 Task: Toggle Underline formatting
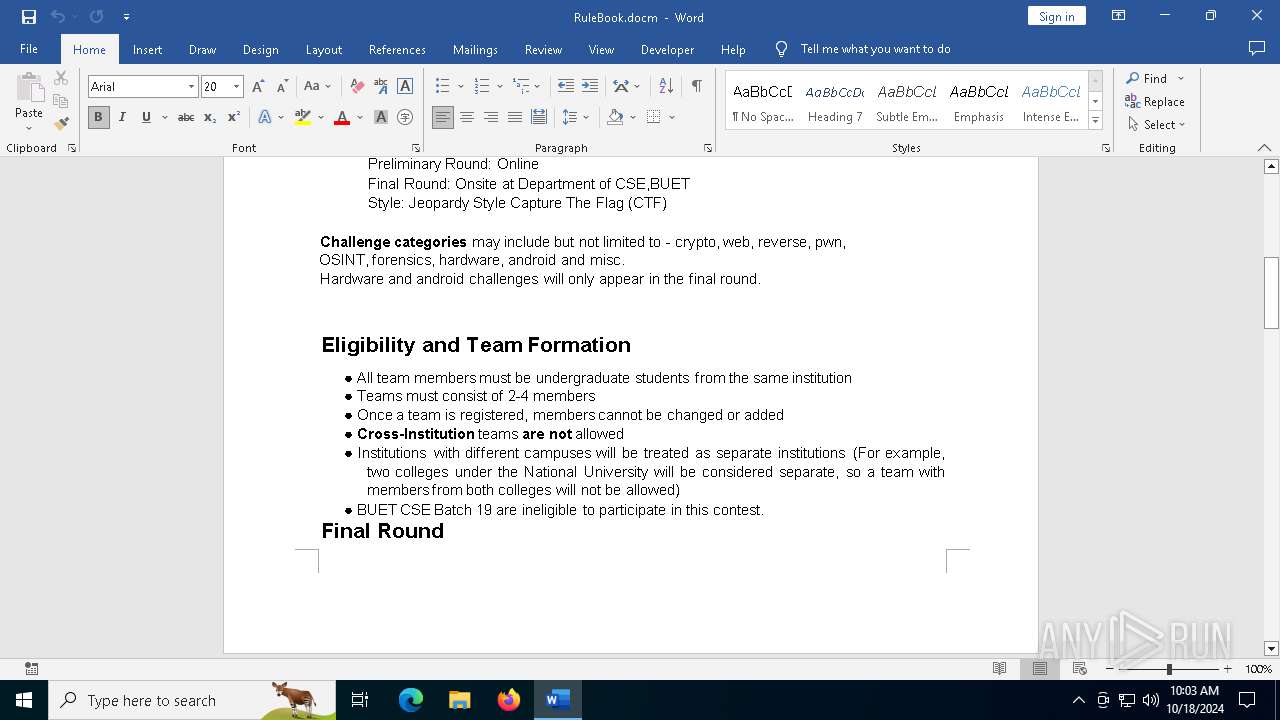point(146,117)
